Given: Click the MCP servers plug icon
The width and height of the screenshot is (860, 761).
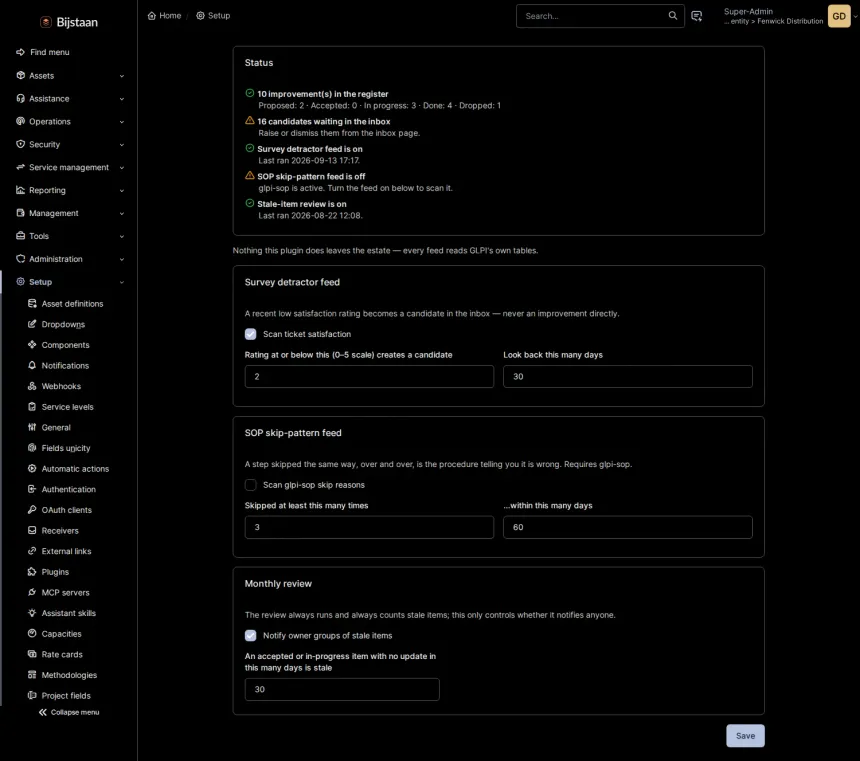Looking at the screenshot, I should pos(32,593).
